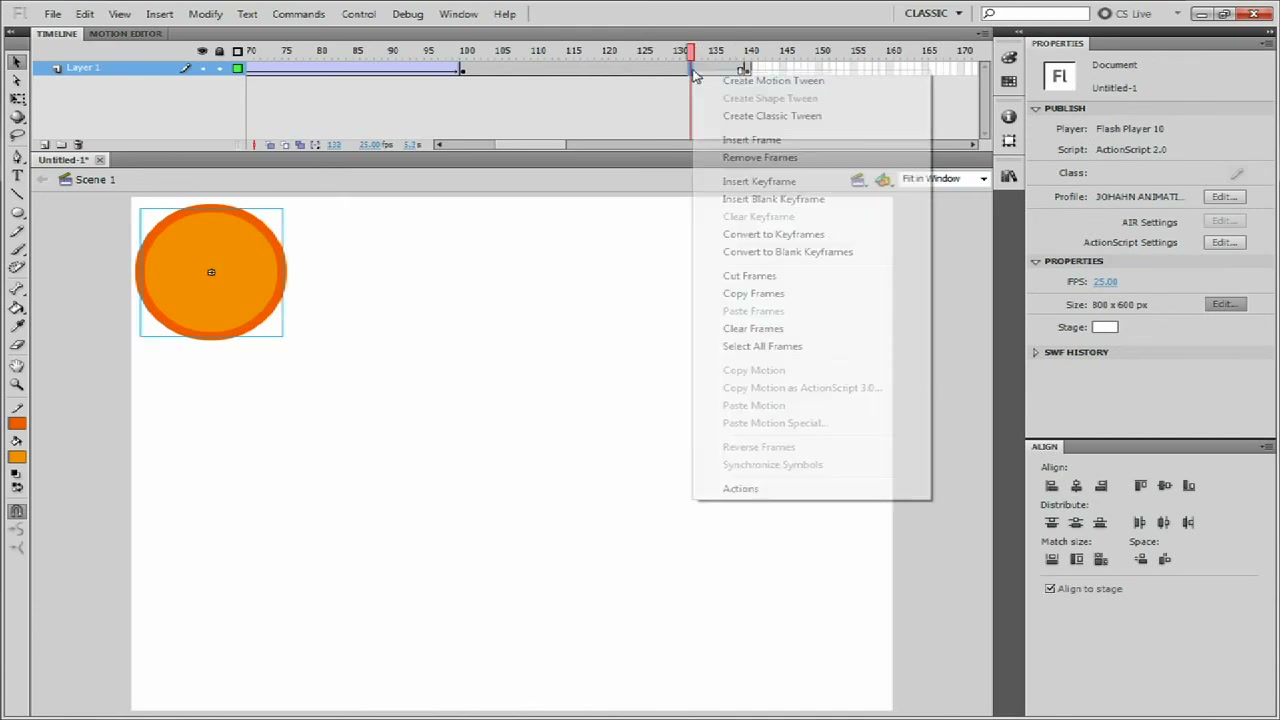Open the Info panel icon
The height and width of the screenshot is (720, 1280).
(1009, 117)
